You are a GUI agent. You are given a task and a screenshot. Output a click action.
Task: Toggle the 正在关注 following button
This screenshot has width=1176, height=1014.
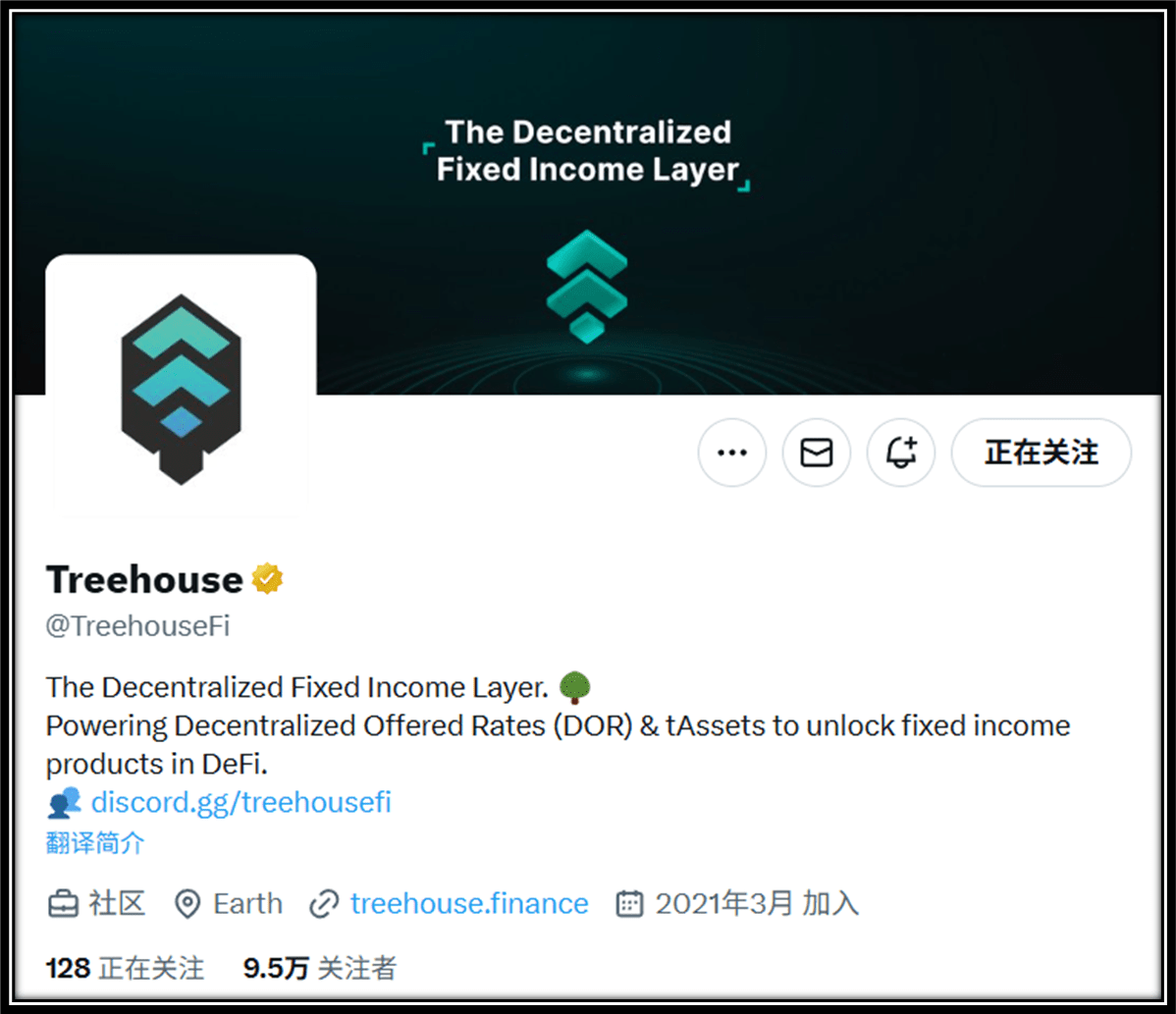[1041, 453]
